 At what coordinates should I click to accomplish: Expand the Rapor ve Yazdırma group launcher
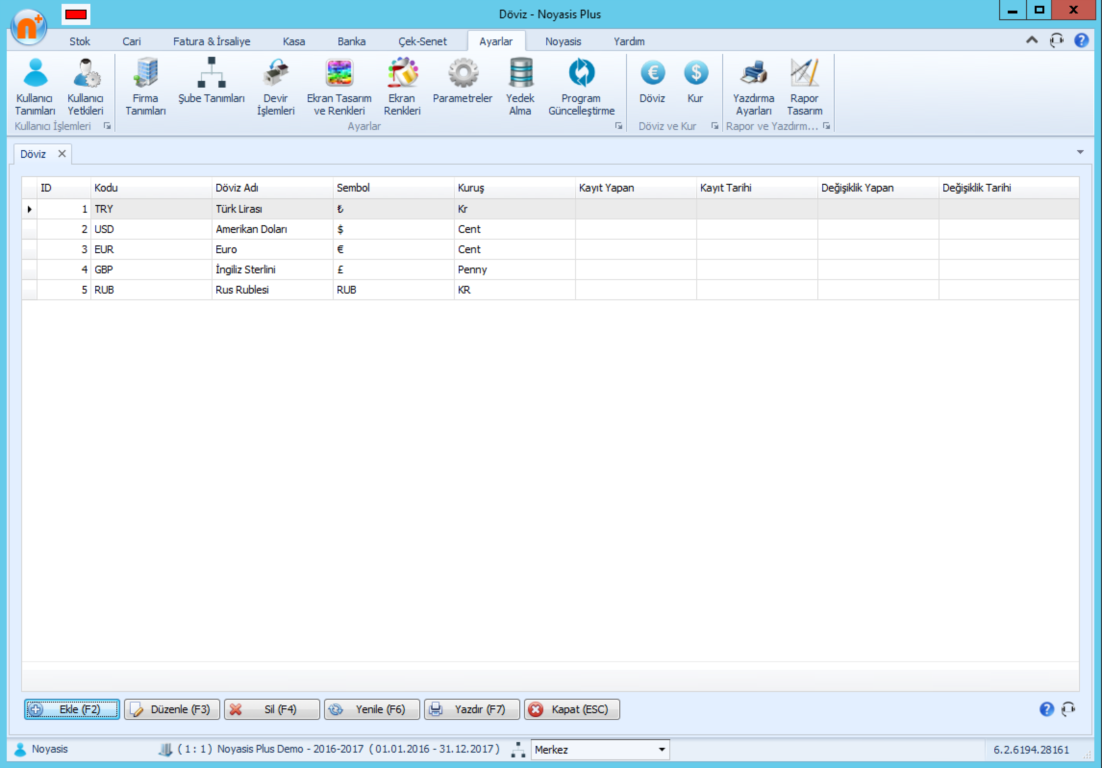(826, 126)
